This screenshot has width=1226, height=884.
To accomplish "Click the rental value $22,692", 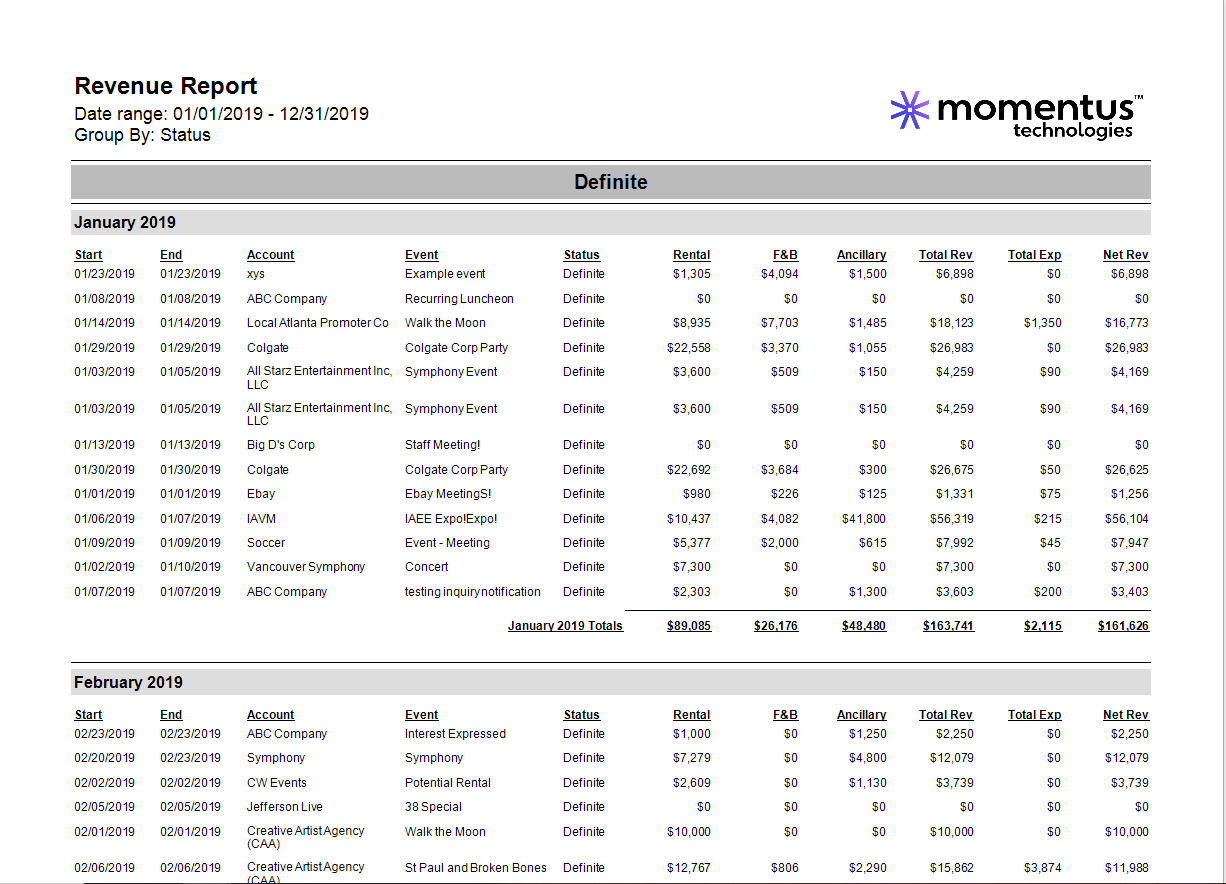I will 689,470.
